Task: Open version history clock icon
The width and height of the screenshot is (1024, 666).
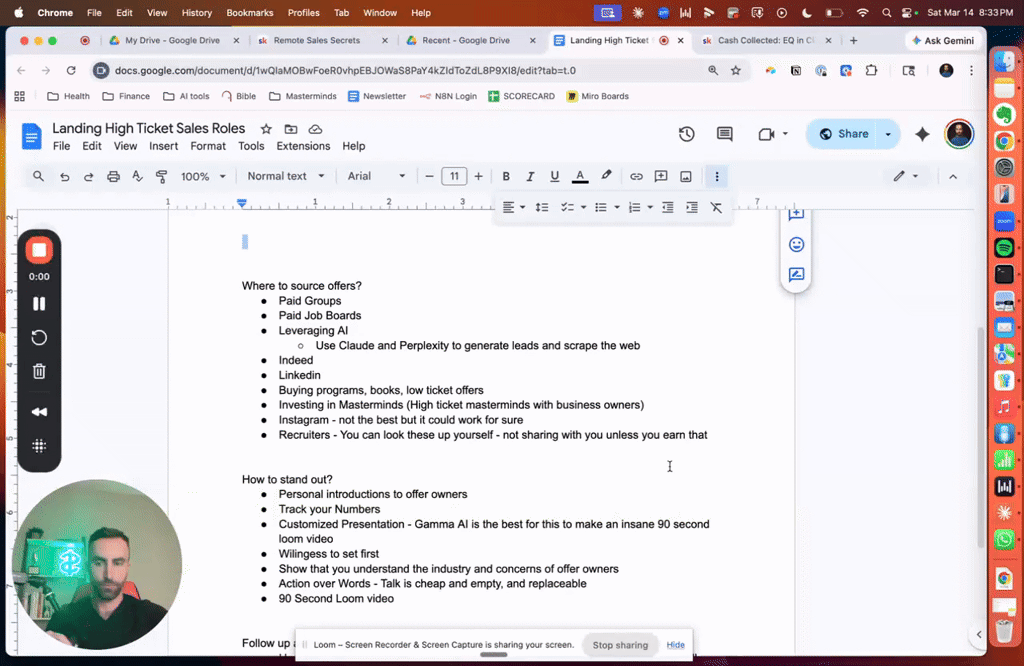Action: pos(686,134)
